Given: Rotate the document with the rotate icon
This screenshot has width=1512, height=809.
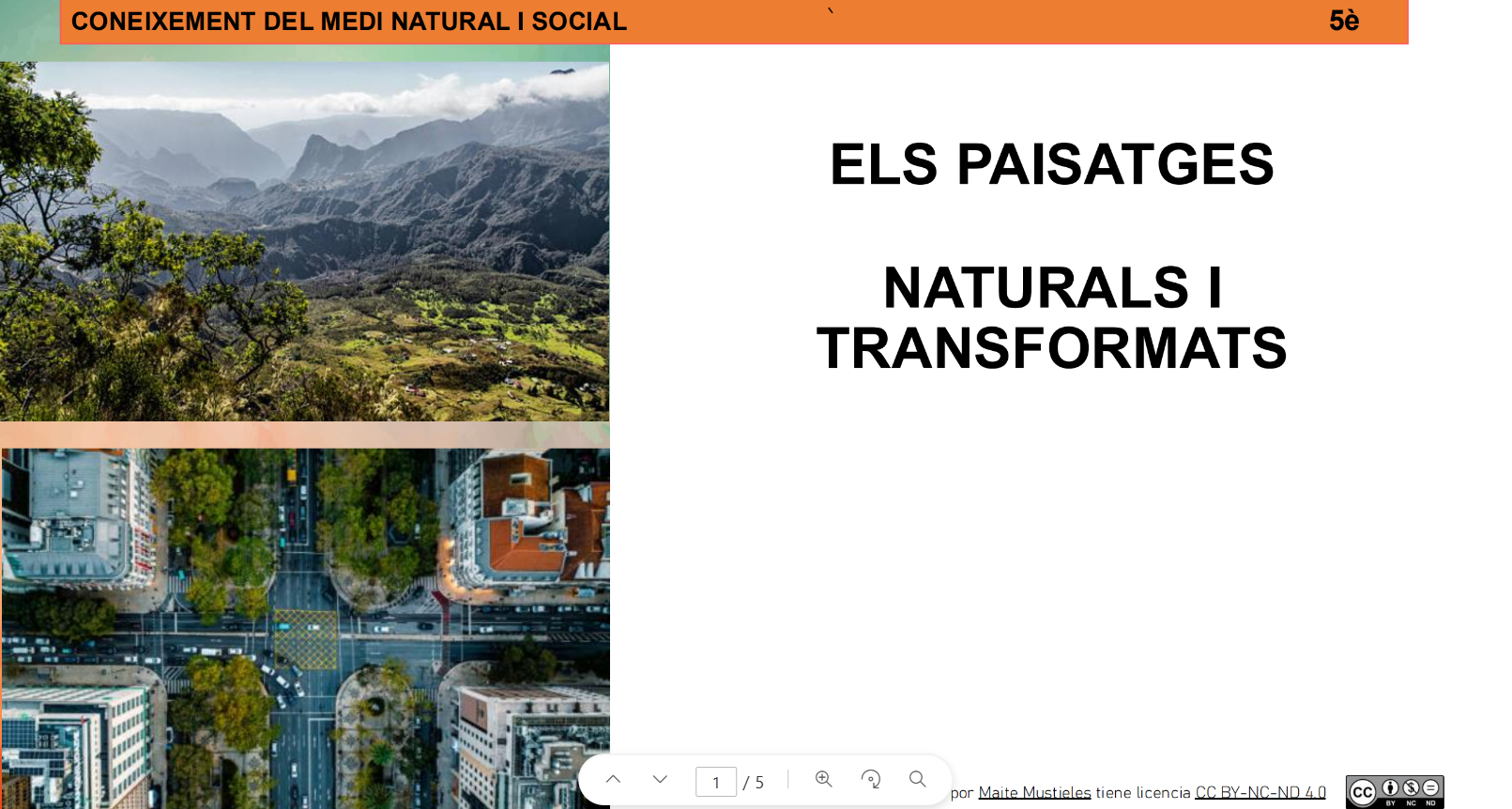Looking at the screenshot, I should click(871, 780).
